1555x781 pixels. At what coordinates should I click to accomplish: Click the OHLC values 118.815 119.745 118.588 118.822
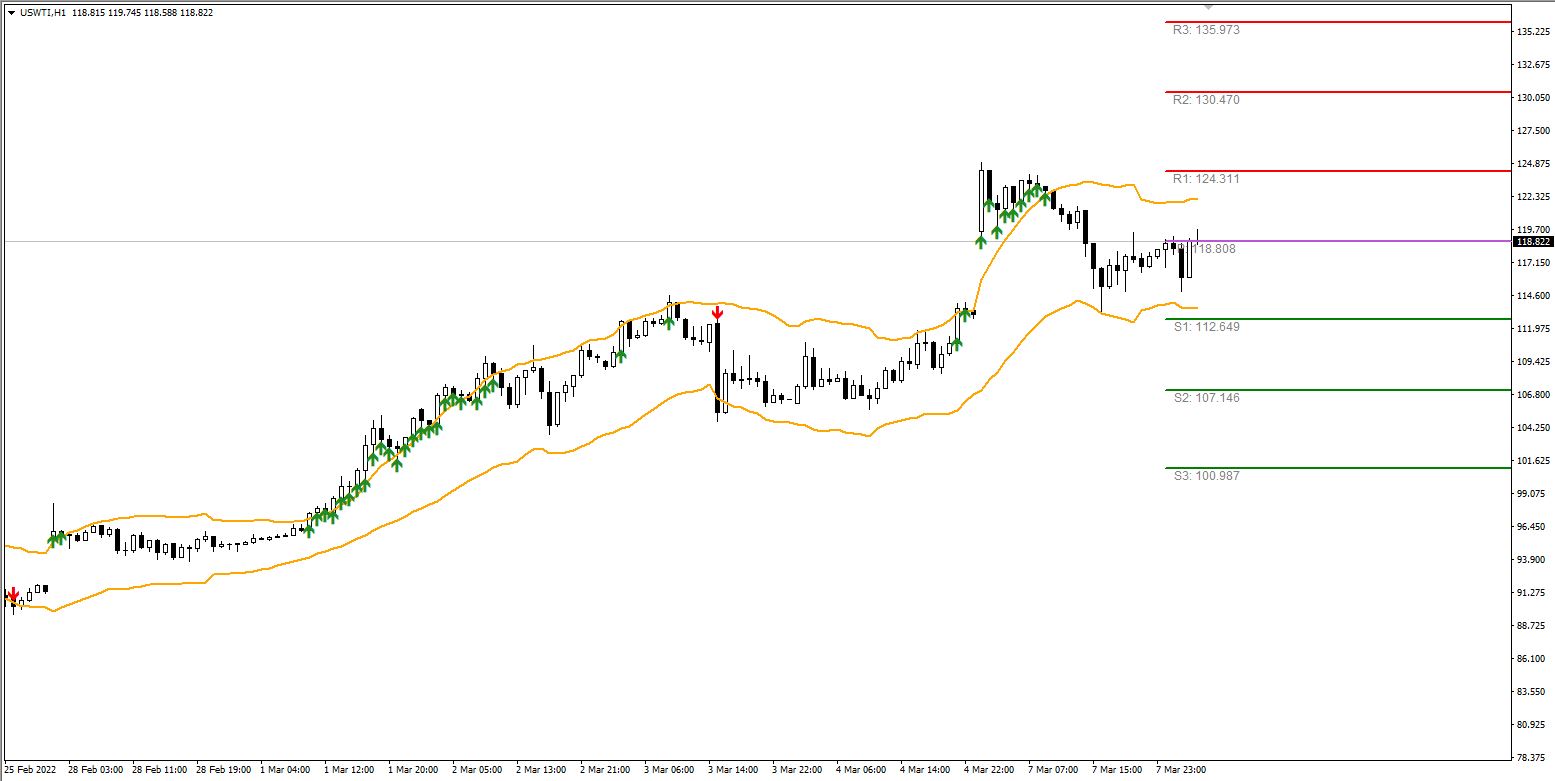[x=142, y=13]
